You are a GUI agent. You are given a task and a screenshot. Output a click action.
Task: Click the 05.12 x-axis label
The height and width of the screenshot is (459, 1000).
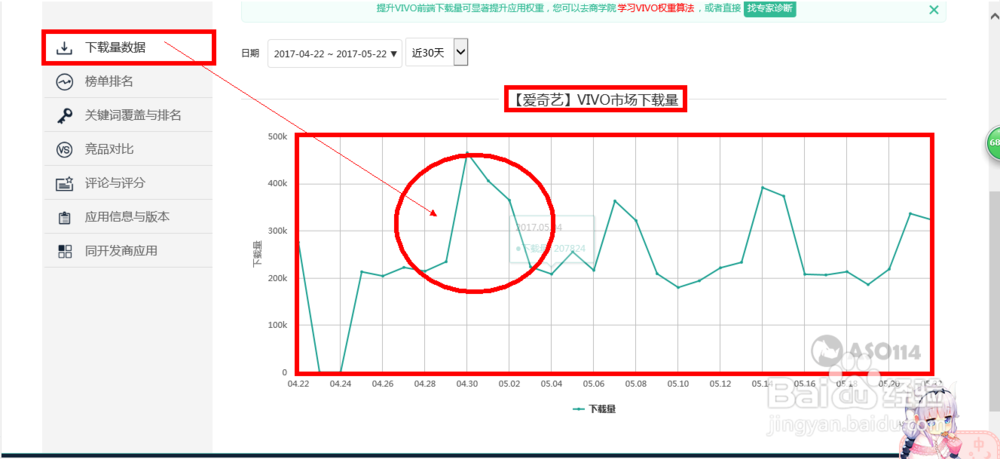(x=720, y=384)
